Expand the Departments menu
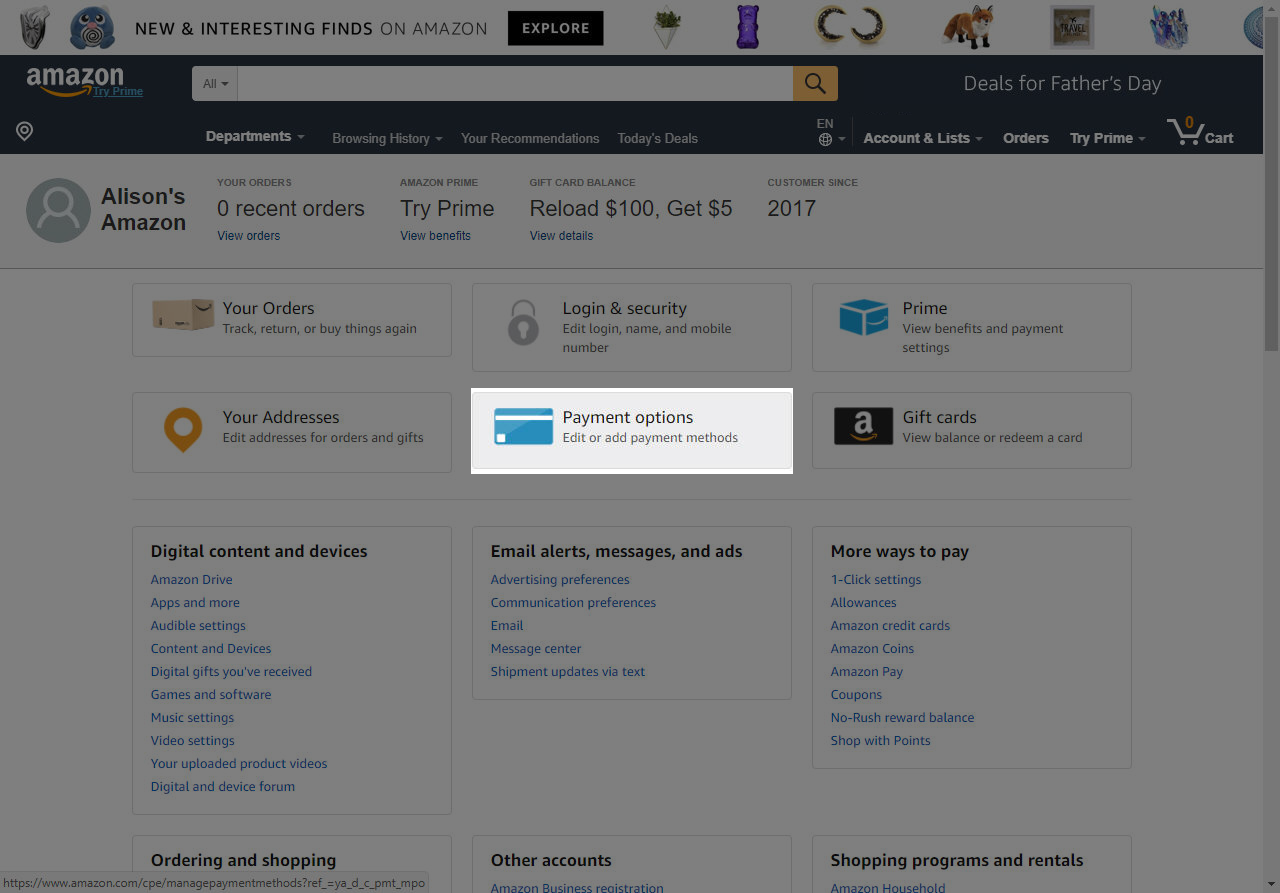1280x893 pixels. [255, 137]
